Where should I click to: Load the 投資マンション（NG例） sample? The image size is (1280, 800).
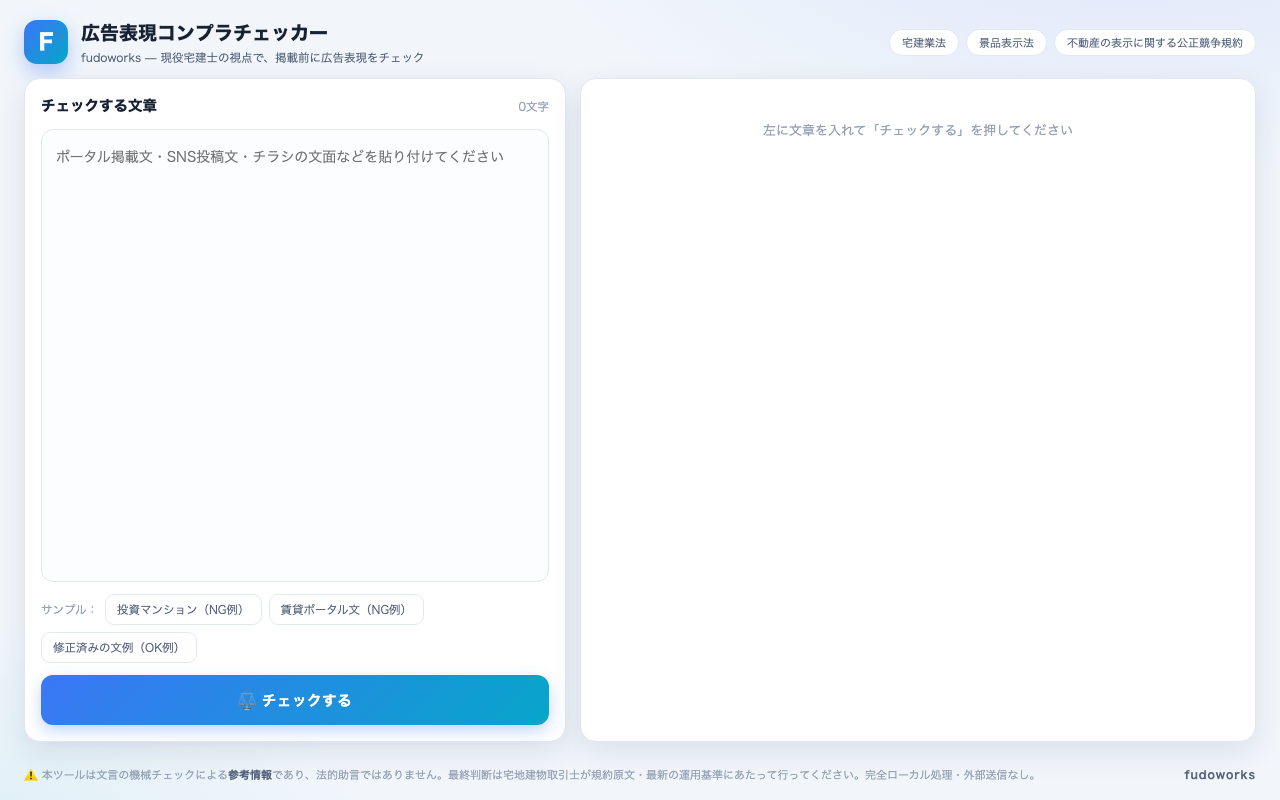pos(183,610)
